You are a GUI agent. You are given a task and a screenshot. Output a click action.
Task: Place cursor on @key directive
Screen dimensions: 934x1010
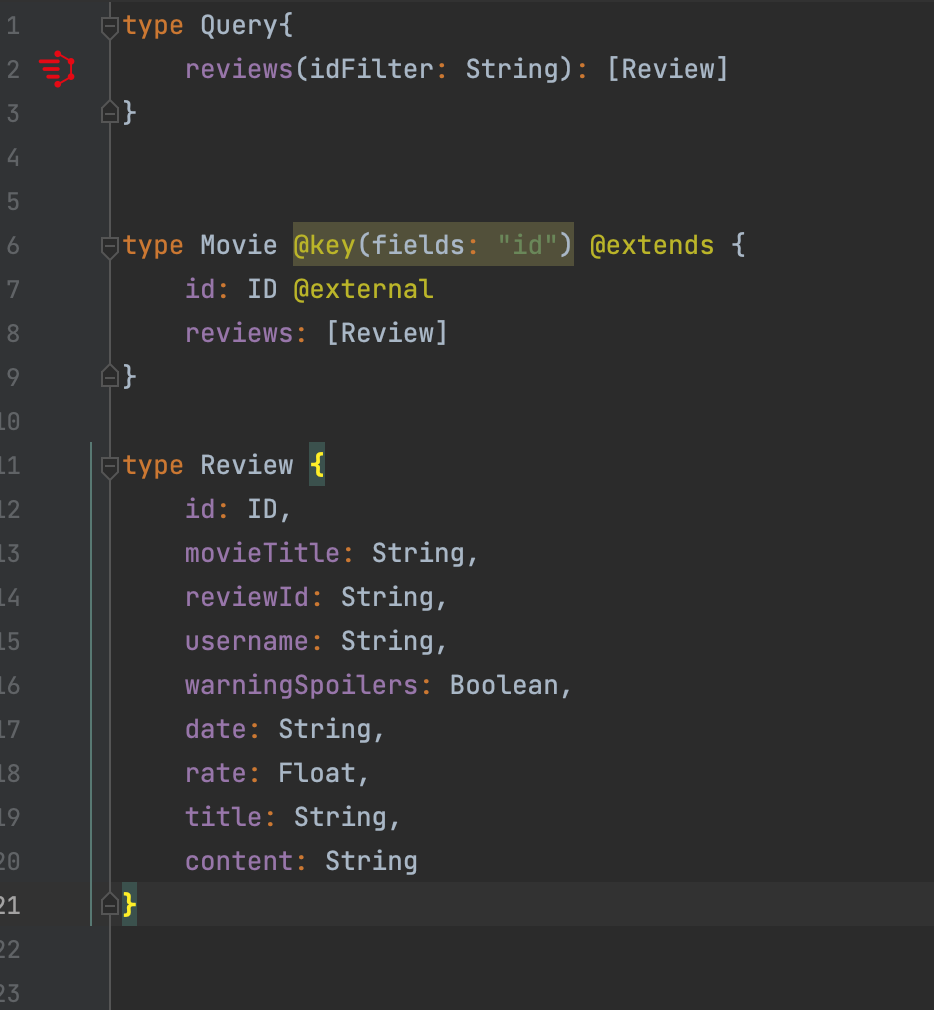click(324, 246)
